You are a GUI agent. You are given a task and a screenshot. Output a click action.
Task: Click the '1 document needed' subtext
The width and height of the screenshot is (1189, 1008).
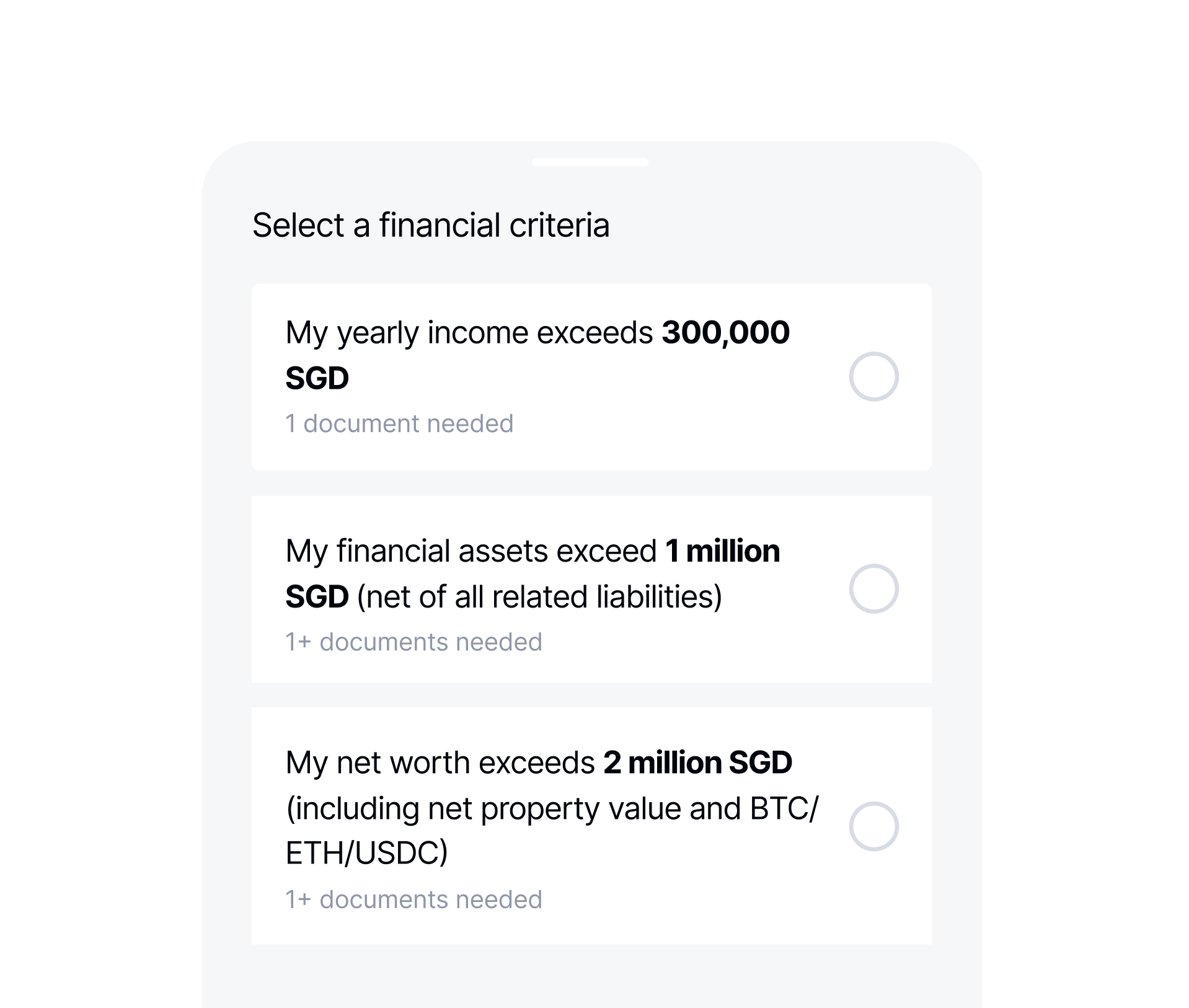(x=399, y=424)
